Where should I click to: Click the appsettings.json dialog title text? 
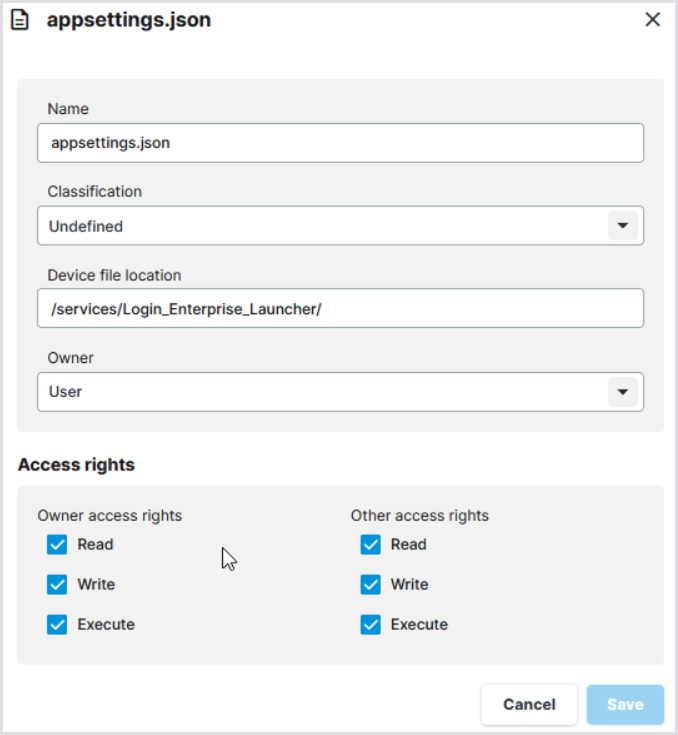pyautogui.click(x=129, y=20)
